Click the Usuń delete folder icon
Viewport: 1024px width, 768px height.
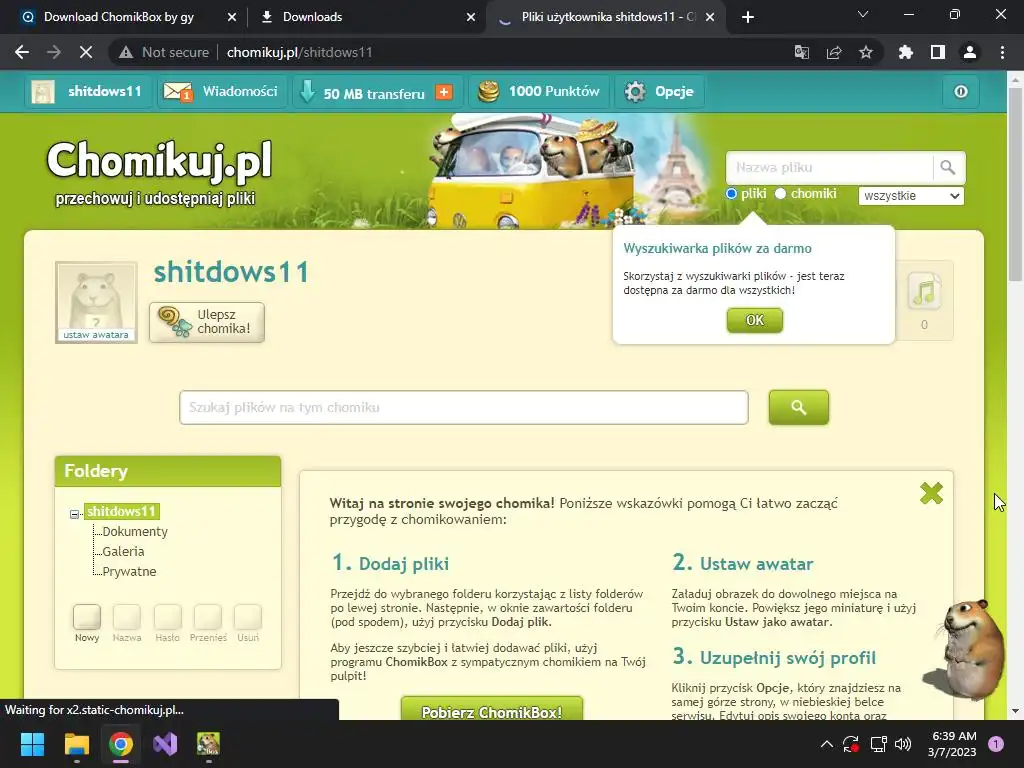(x=248, y=617)
